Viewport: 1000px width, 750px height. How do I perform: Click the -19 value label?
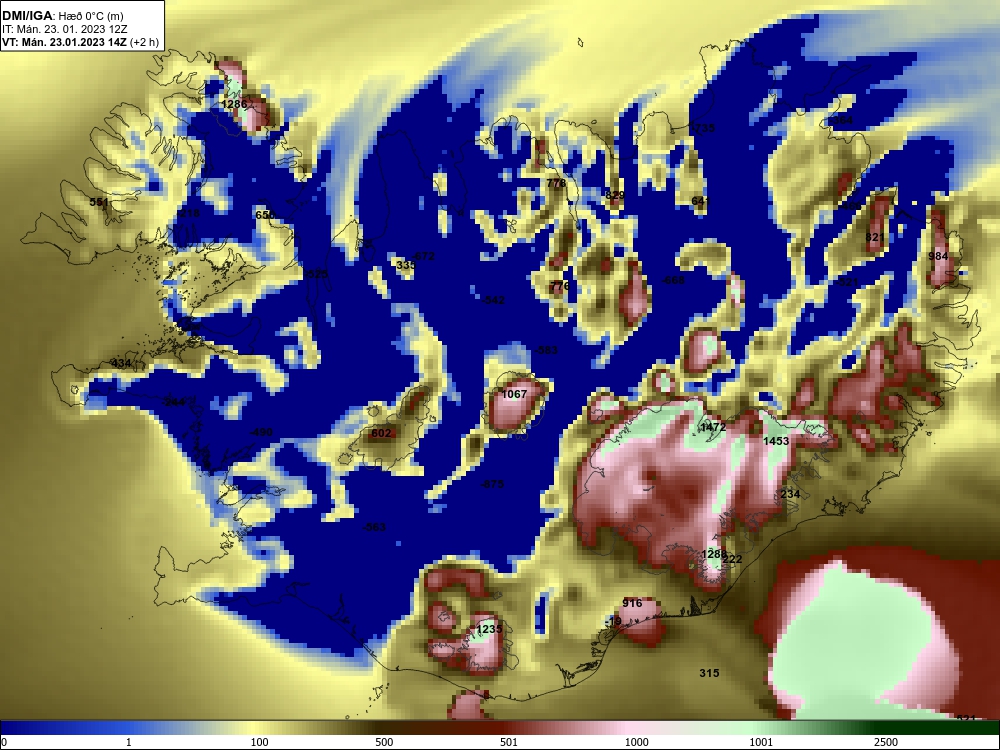point(615,621)
